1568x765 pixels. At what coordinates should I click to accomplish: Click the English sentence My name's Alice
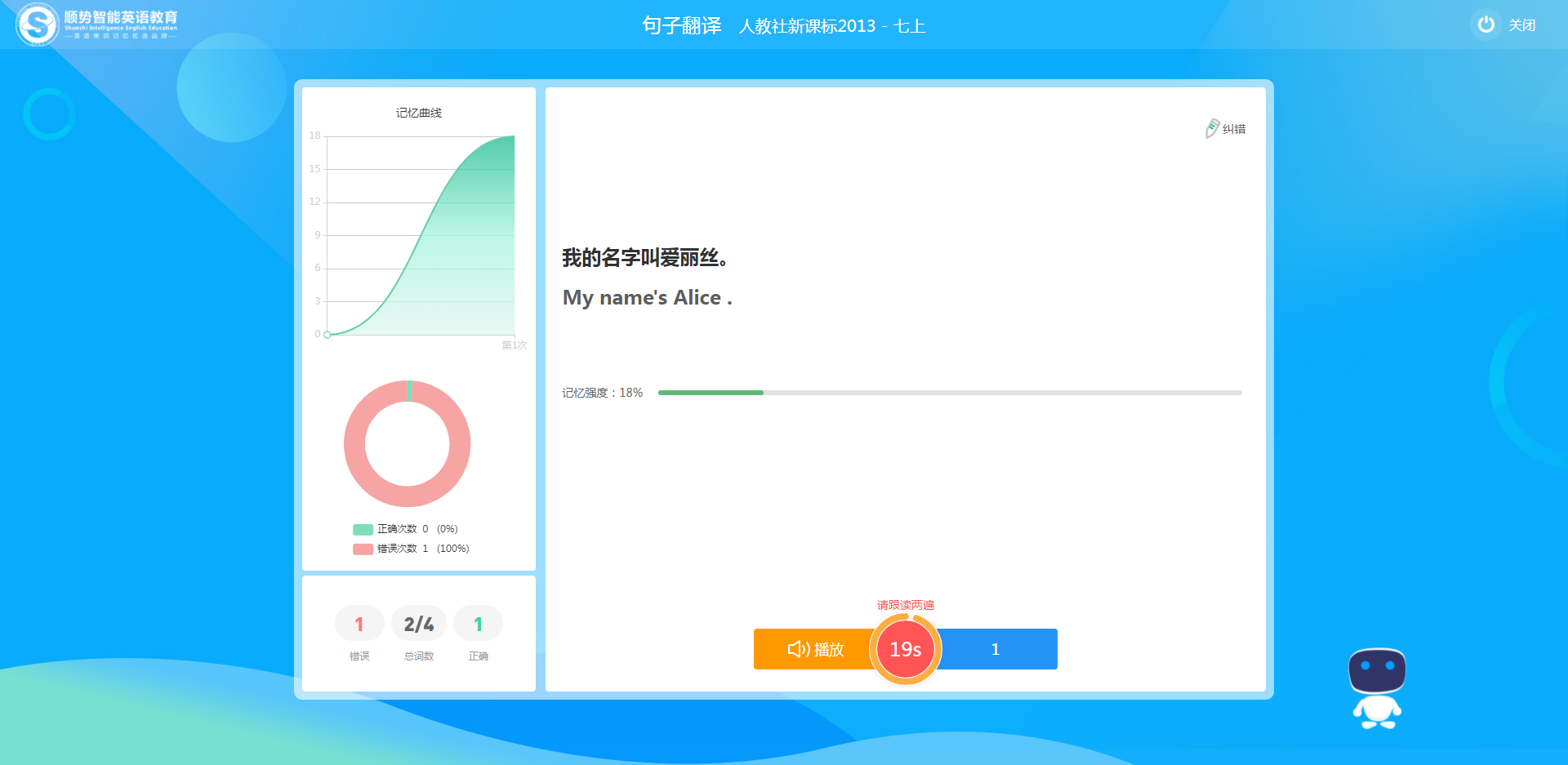click(x=647, y=298)
